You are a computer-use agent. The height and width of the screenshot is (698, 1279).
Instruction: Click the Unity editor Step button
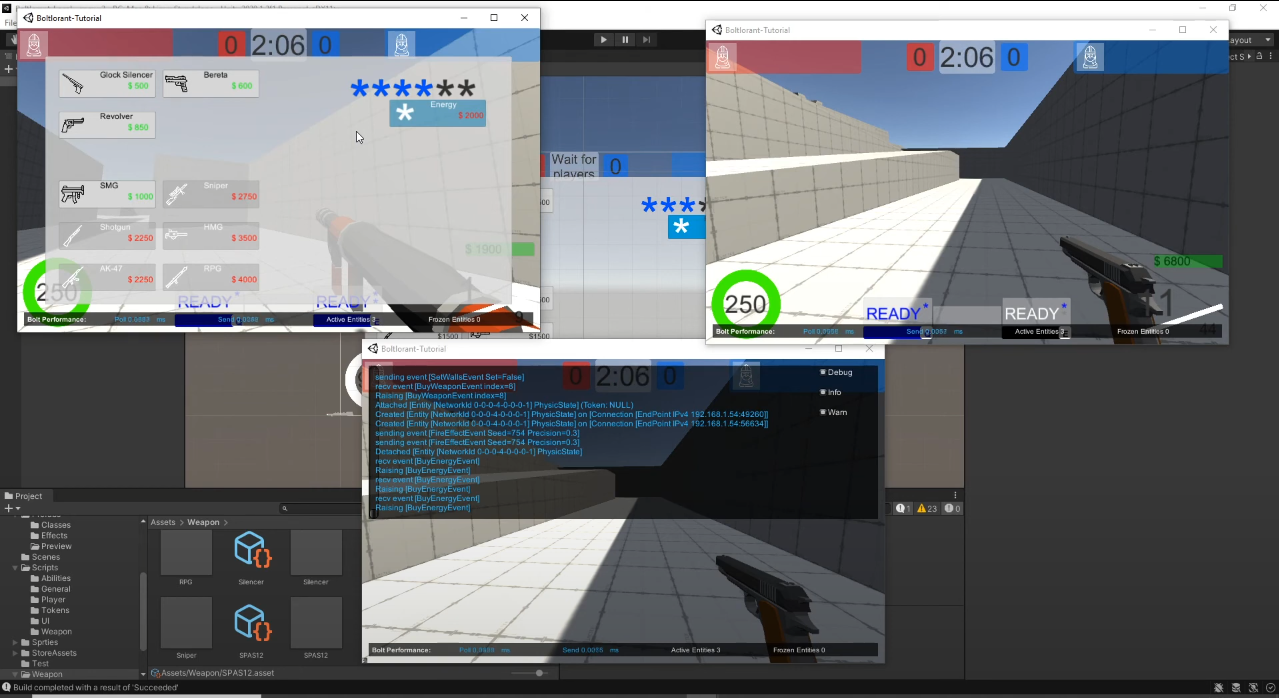[647, 40]
